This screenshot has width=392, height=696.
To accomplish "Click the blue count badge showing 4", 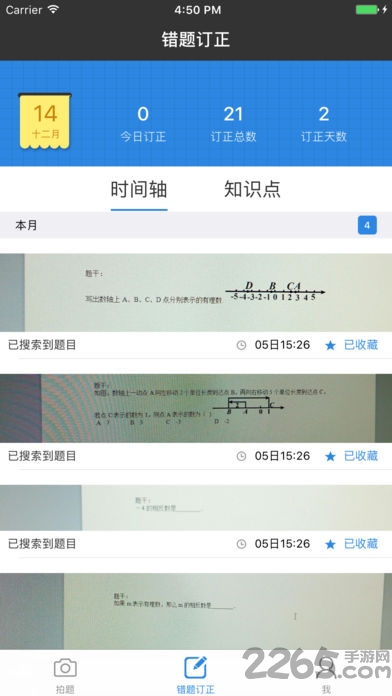I will pyautogui.click(x=367, y=225).
